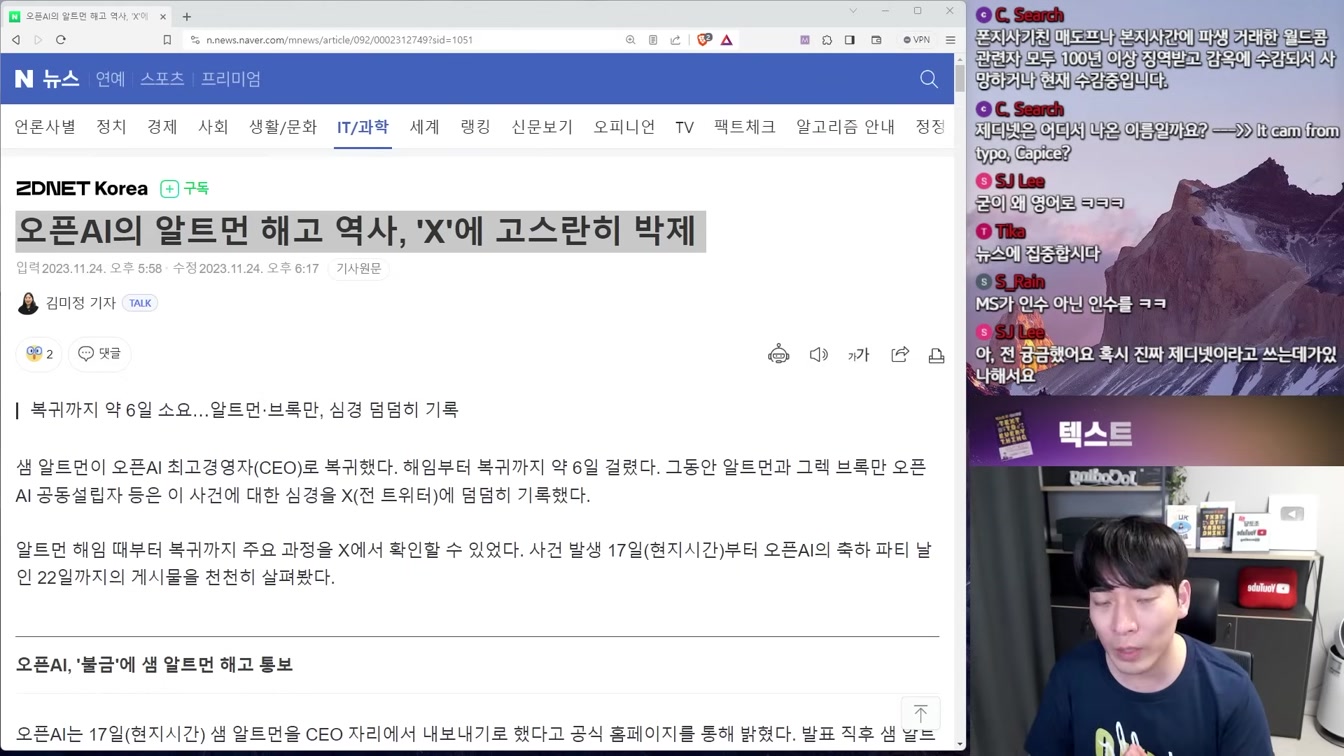
Task: Click the S_Rain chat username
Action: pyautogui.click(x=1019, y=282)
